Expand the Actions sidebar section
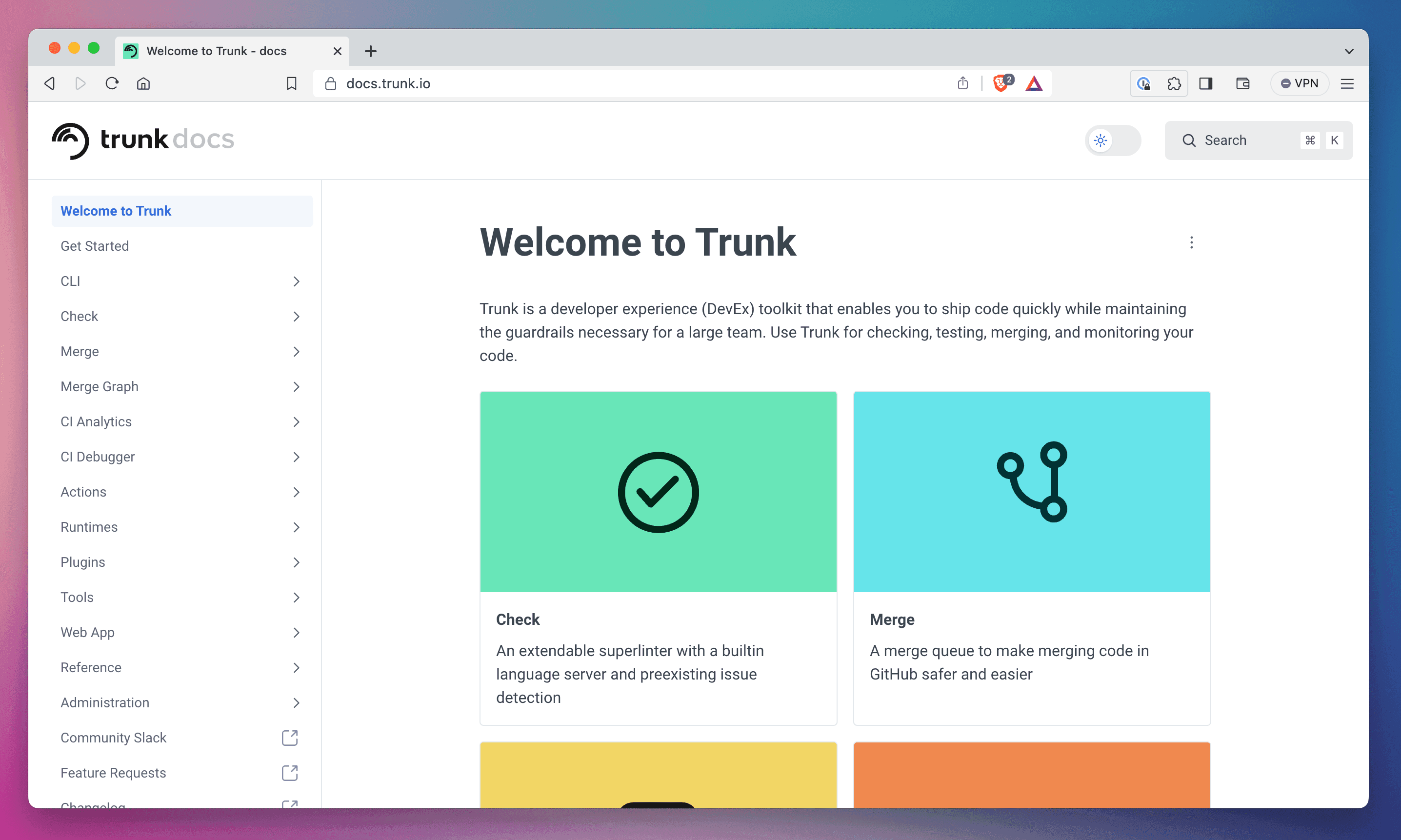 coord(296,492)
